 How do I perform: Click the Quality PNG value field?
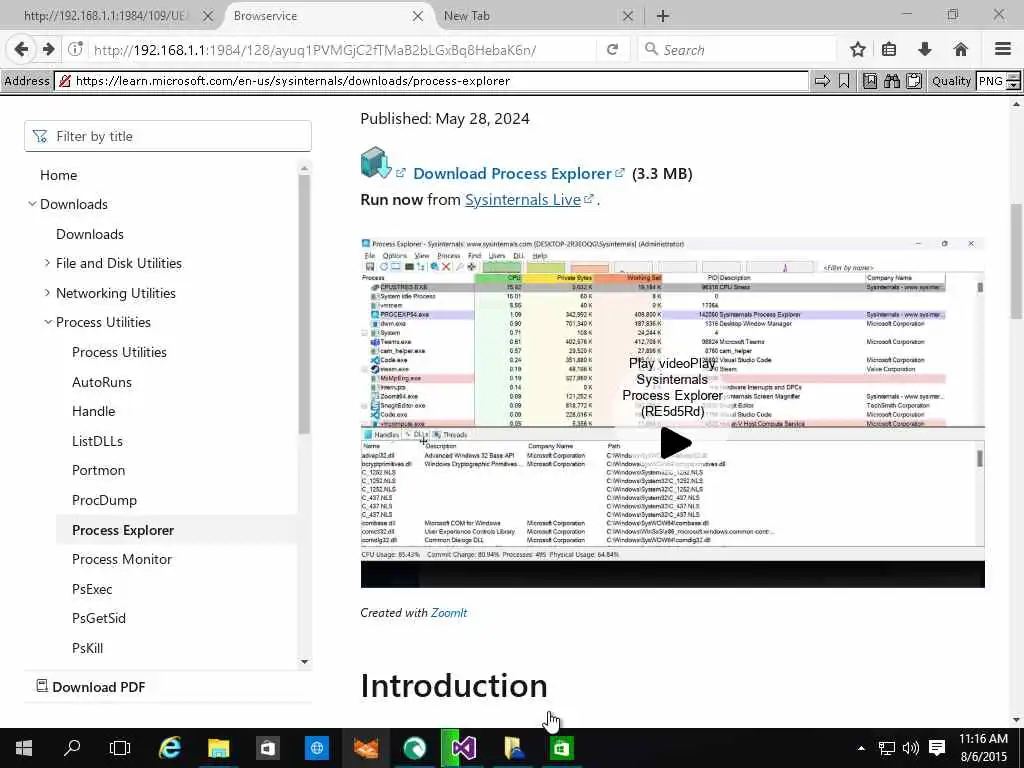(x=991, y=81)
